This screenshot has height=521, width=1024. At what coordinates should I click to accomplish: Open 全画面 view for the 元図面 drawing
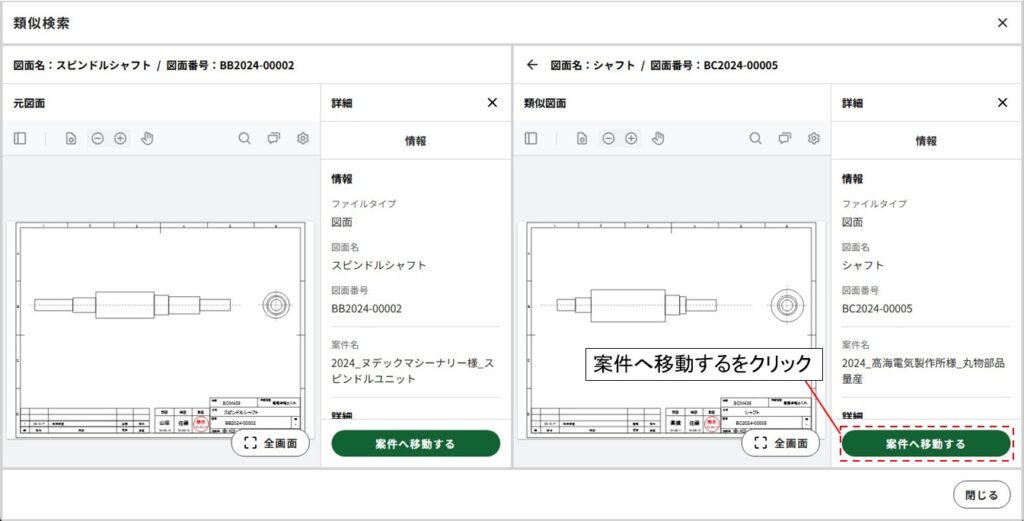pyautogui.click(x=270, y=443)
